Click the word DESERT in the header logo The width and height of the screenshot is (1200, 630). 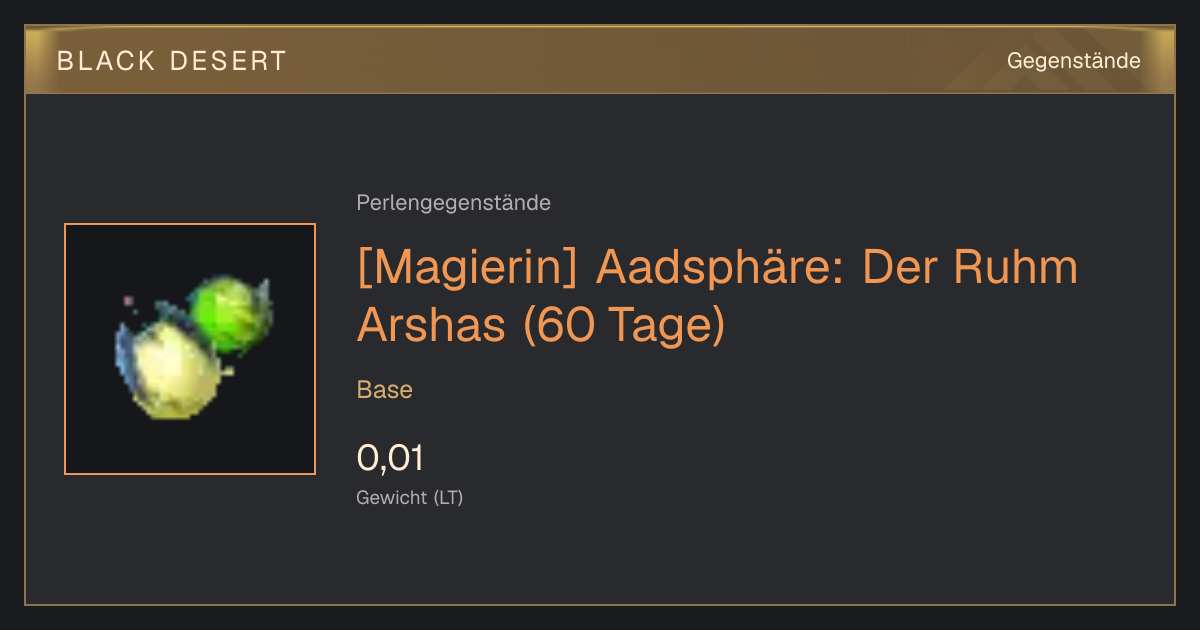pyautogui.click(x=230, y=61)
